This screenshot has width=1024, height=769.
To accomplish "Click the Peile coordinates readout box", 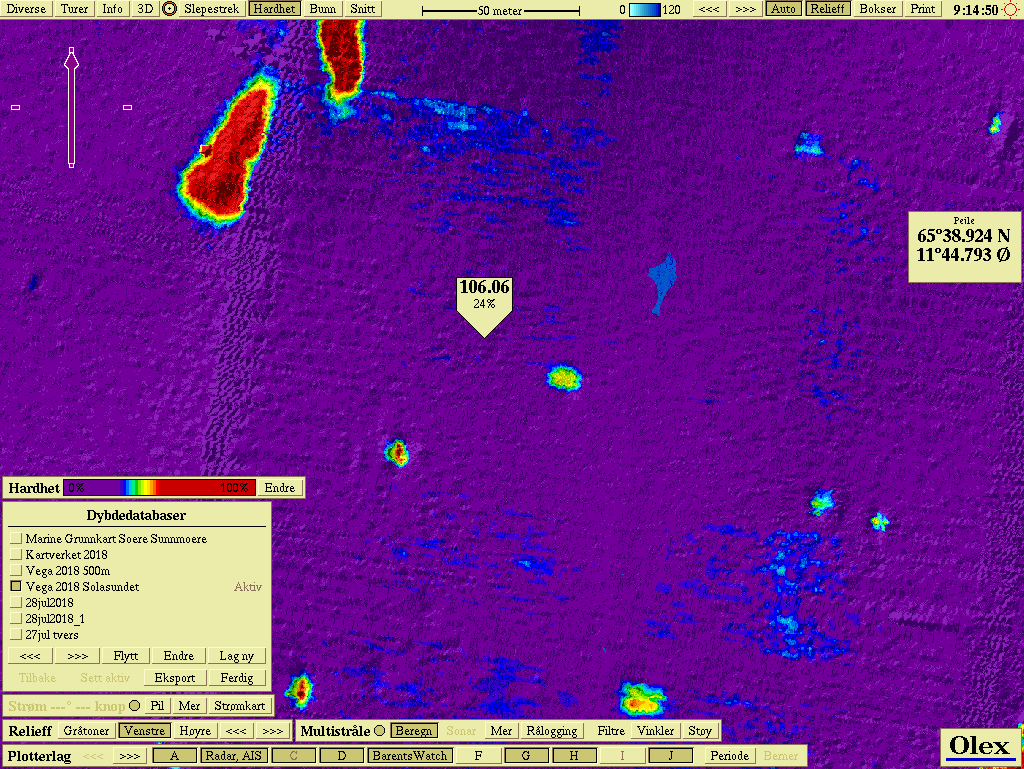I will coord(963,247).
